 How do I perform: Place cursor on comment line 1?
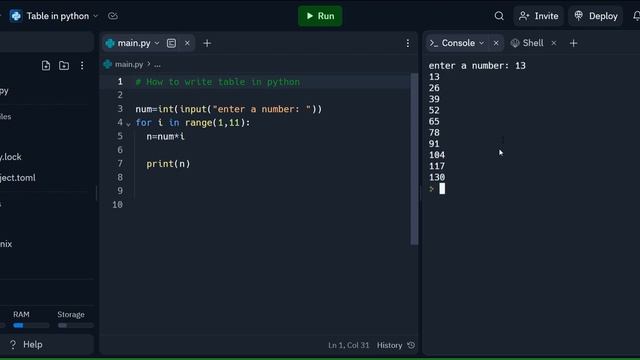218,82
